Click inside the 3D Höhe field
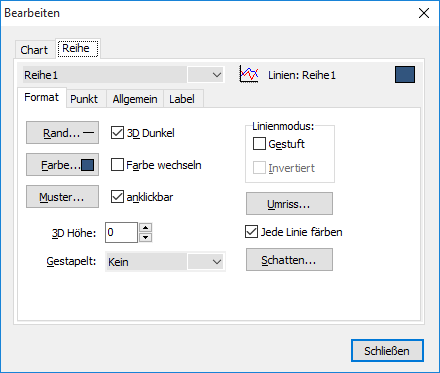The height and width of the screenshot is (373, 440). pyautogui.click(x=121, y=232)
